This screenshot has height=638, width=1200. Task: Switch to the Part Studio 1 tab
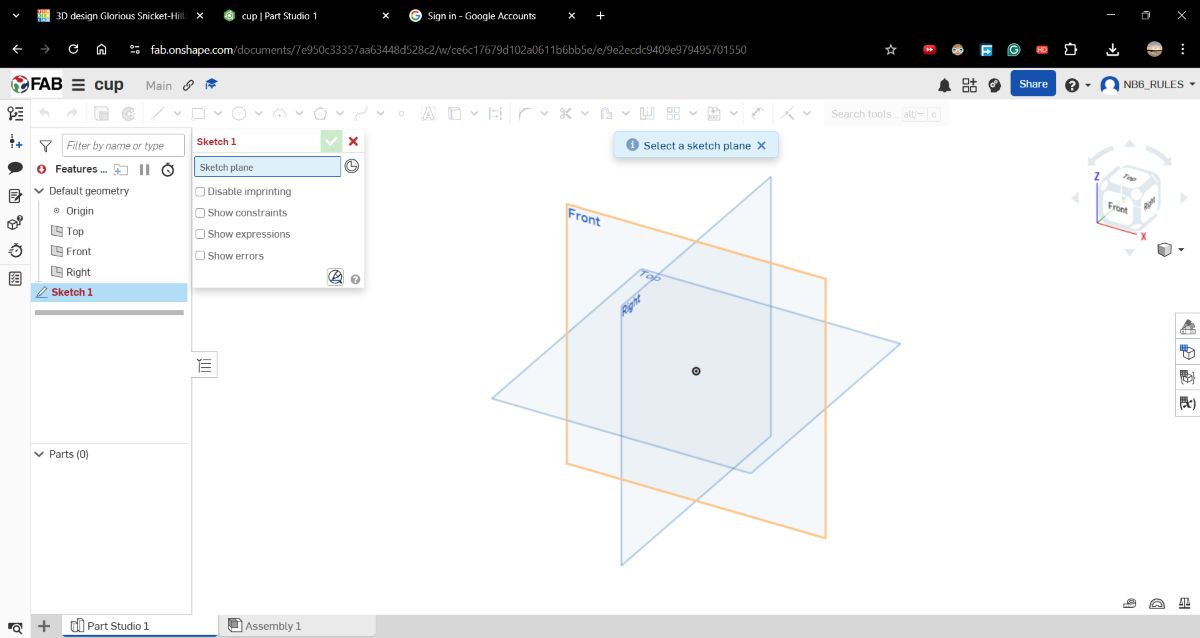pos(140,626)
